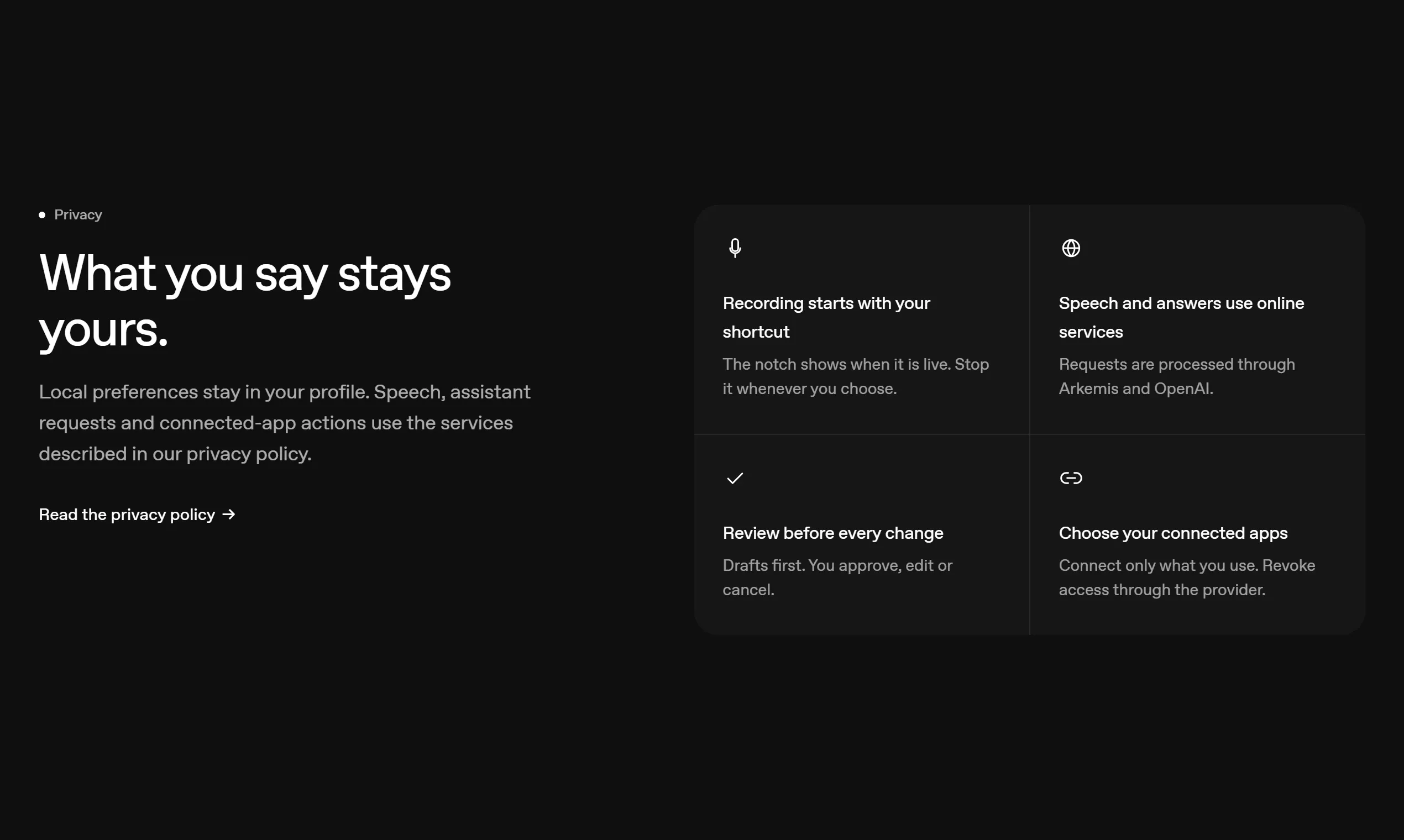The height and width of the screenshot is (840, 1404).
Task: Click the checkmark icon above Review before every change
Action: (734, 478)
